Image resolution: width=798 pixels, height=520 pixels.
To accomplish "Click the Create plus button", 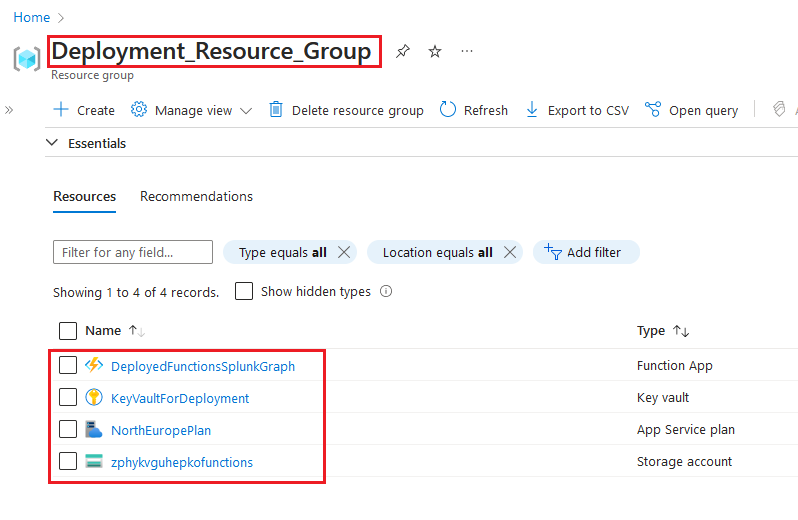I will 84,110.
